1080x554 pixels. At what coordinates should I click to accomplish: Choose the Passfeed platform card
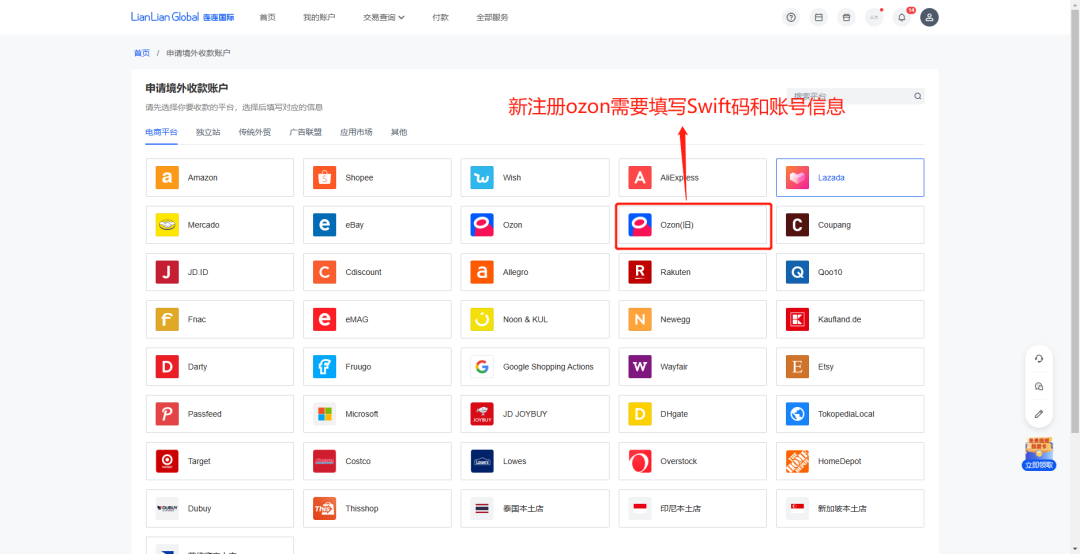[220, 414]
